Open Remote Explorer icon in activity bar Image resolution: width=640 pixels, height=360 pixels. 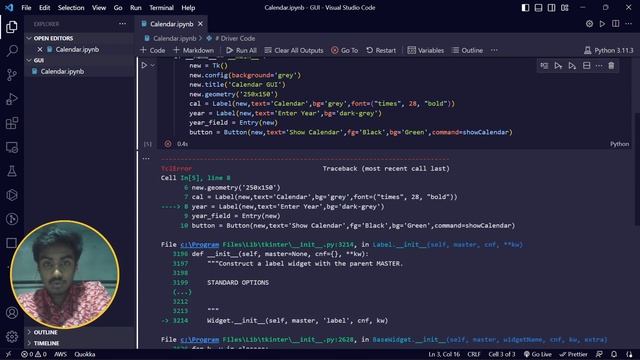point(12,147)
